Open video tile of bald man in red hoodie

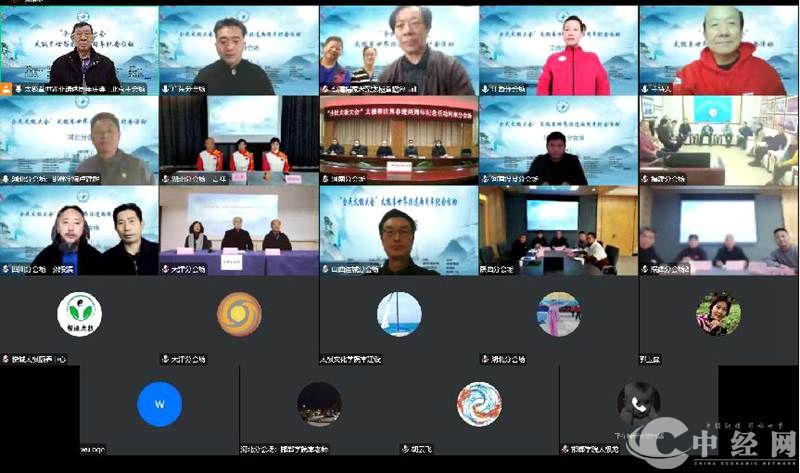click(x=718, y=51)
